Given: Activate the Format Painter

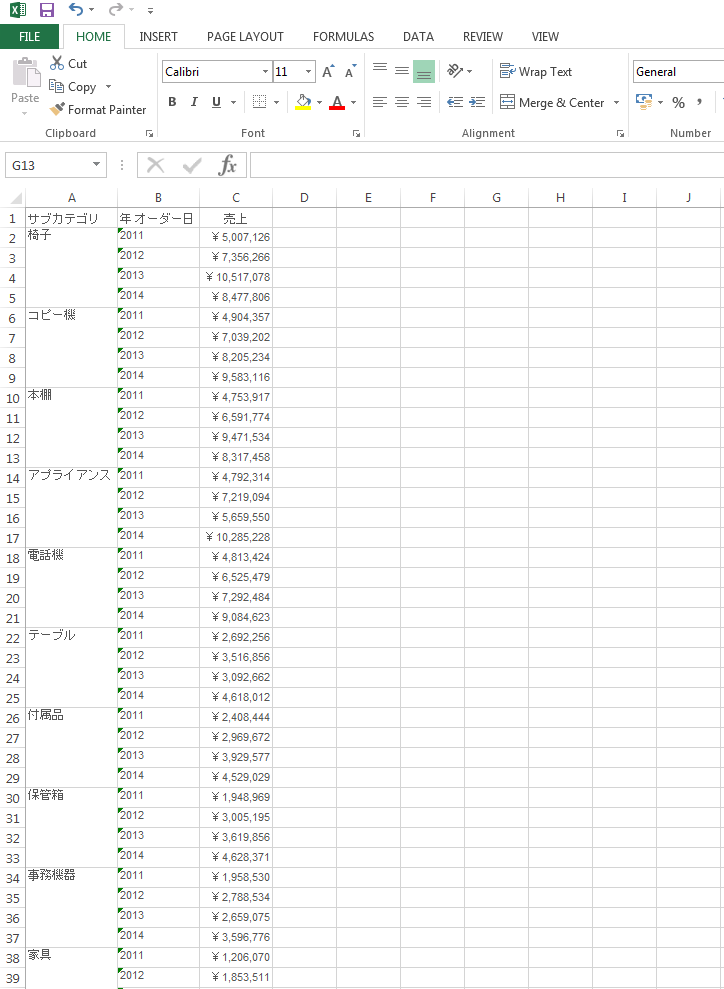Looking at the screenshot, I should coord(98,110).
